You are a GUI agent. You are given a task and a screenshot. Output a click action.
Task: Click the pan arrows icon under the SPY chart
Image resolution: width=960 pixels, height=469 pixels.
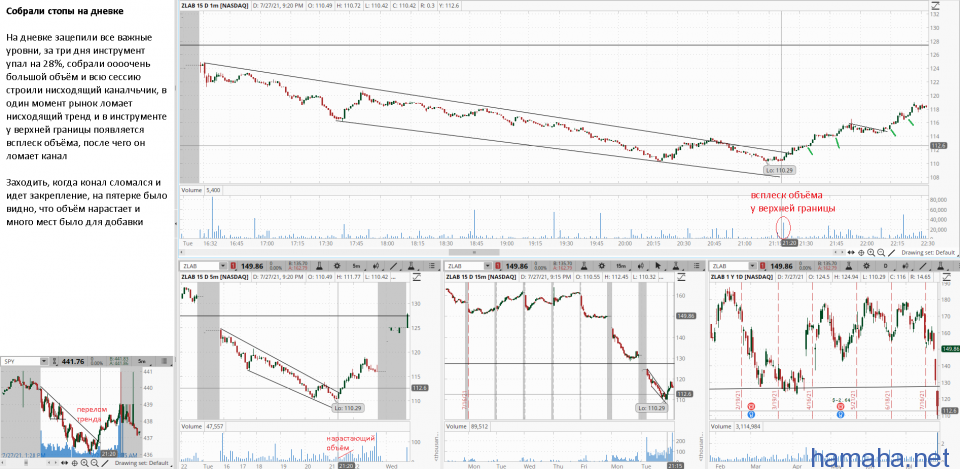[x=64, y=462]
